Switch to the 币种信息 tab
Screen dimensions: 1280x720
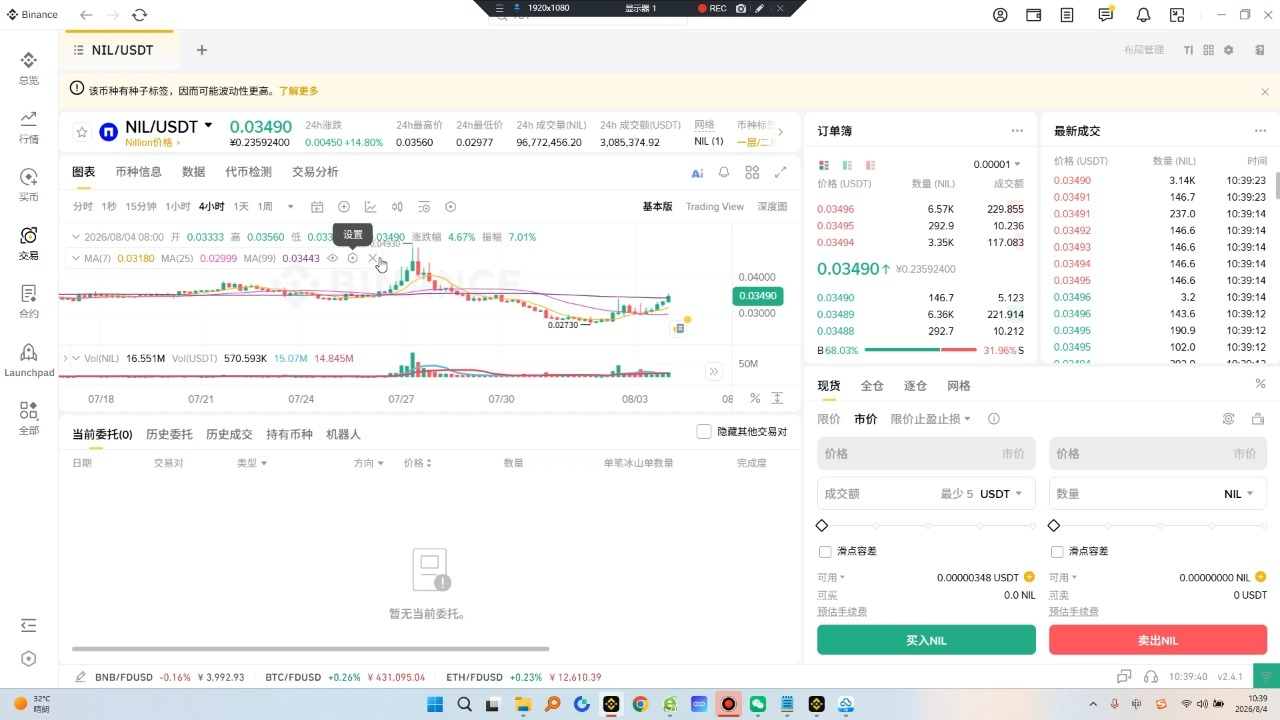138,172
